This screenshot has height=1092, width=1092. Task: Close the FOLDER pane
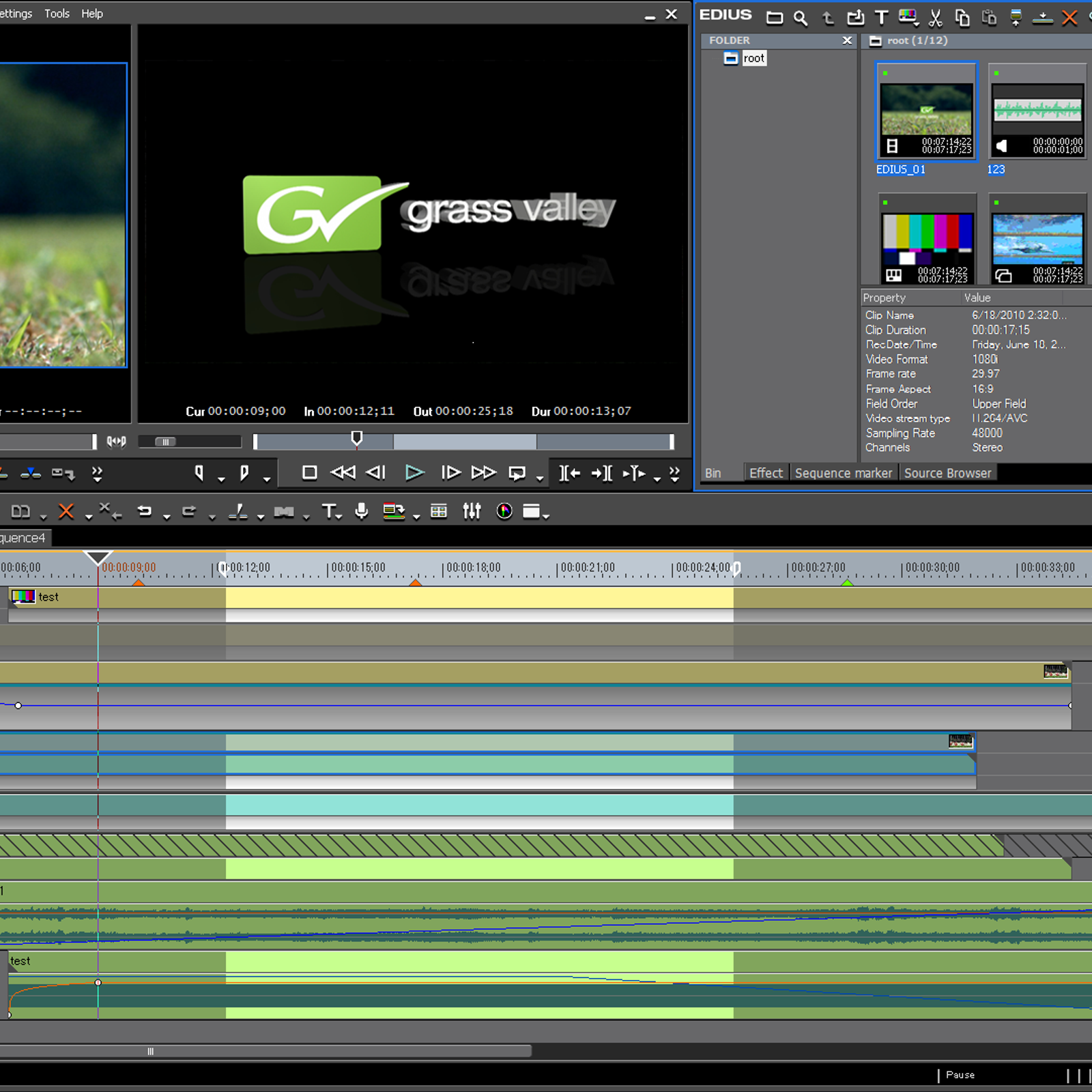tap(847, 40)
